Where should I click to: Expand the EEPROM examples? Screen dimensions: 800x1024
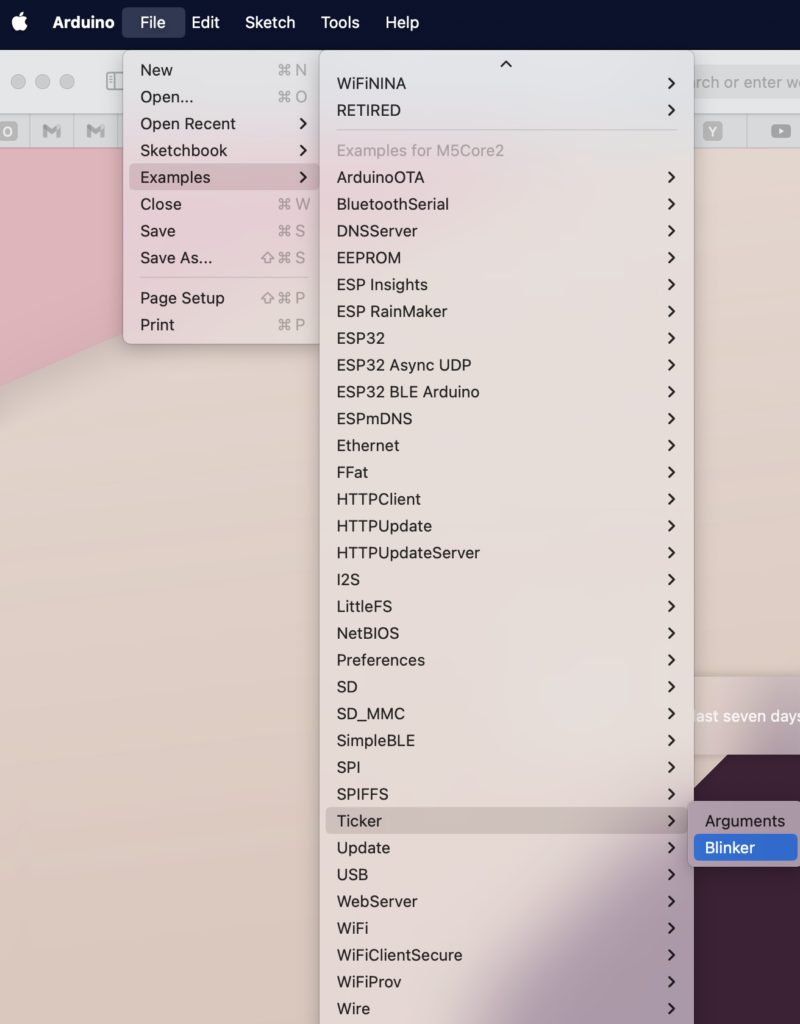click(x=506, y=257)
